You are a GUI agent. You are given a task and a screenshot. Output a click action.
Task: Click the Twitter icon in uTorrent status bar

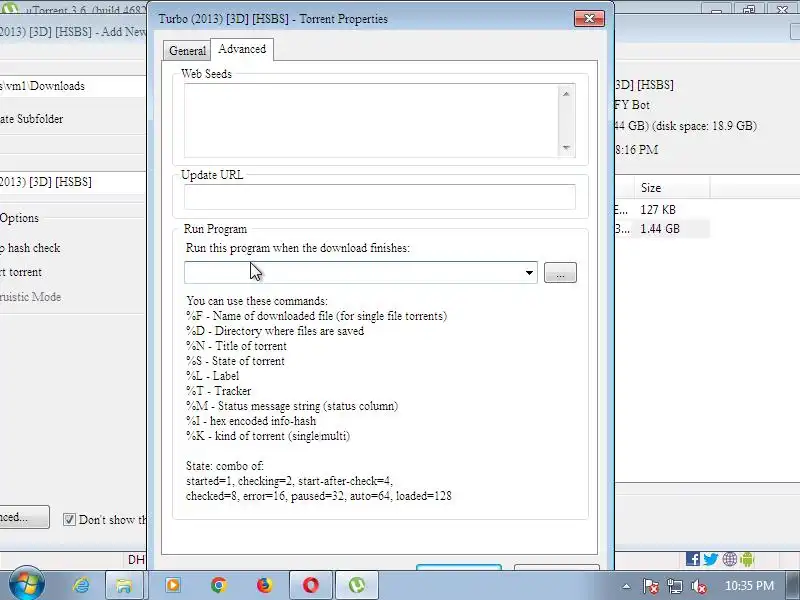click(x=711, y=559)
